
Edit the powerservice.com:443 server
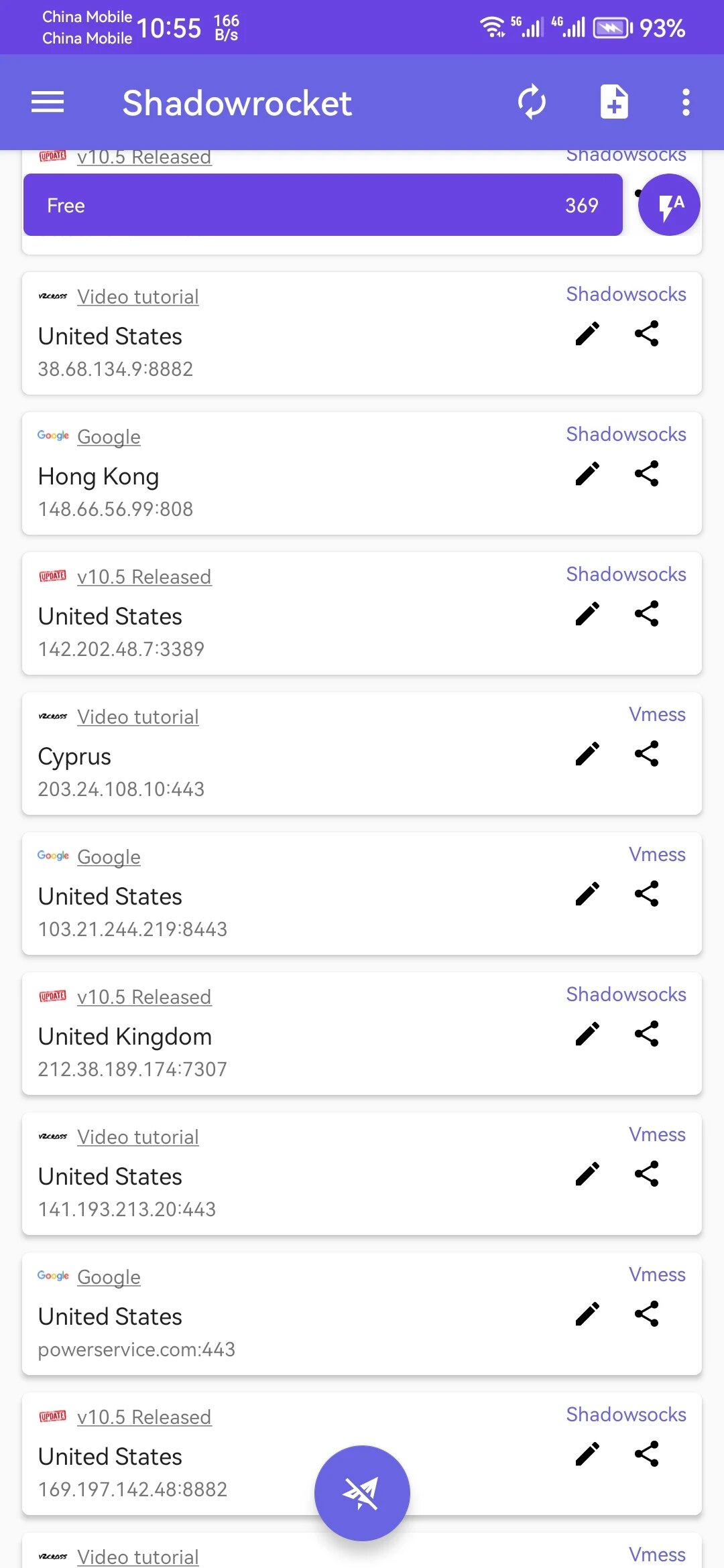[587, 1314]
